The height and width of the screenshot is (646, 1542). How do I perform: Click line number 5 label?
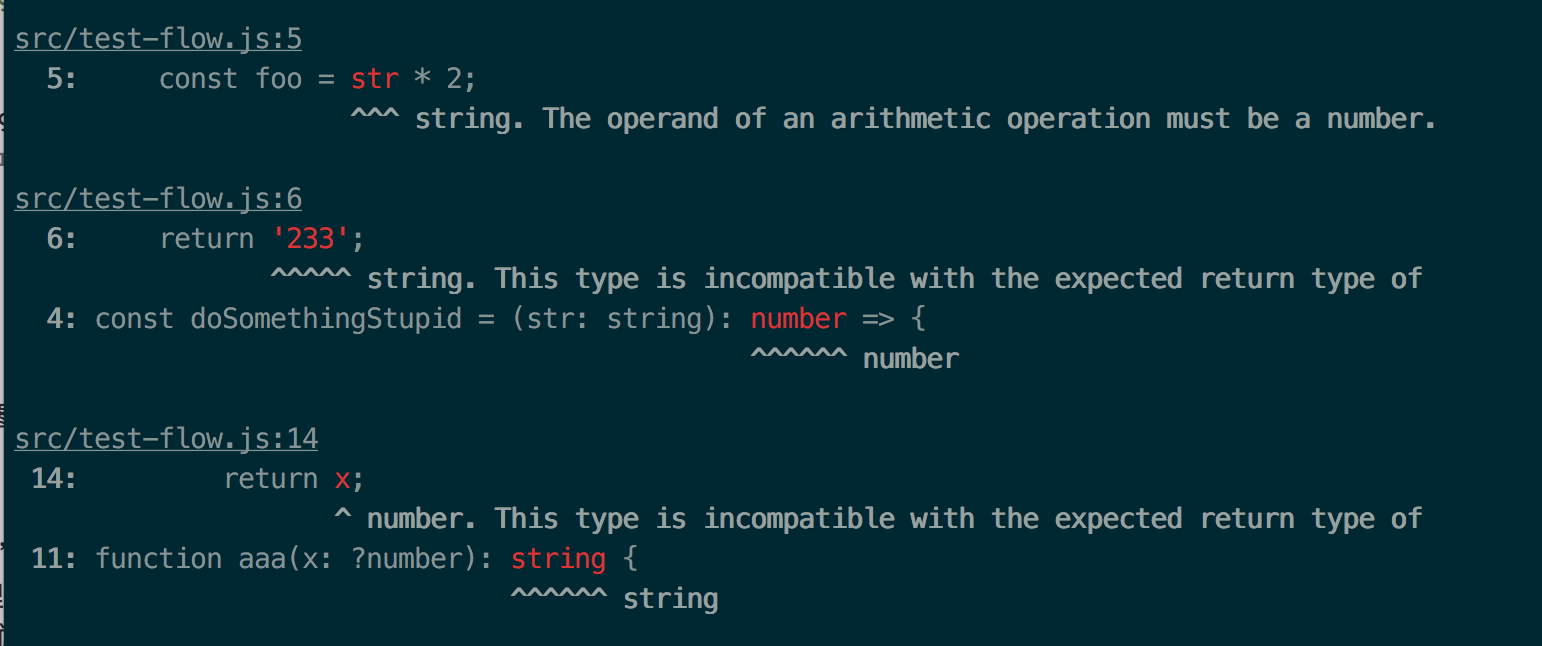click(62, 79)
